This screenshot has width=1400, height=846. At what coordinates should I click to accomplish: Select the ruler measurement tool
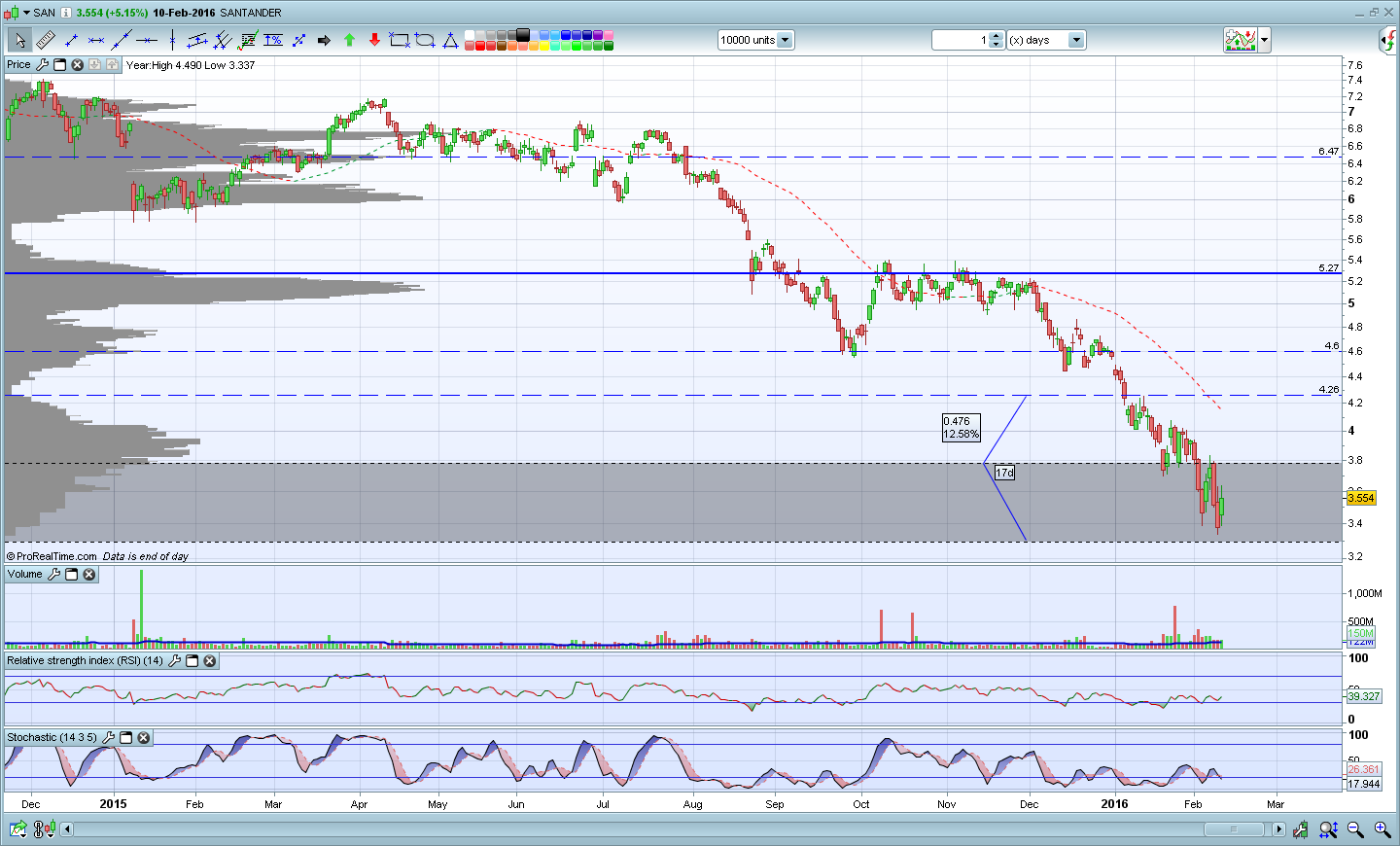point(45,40)
